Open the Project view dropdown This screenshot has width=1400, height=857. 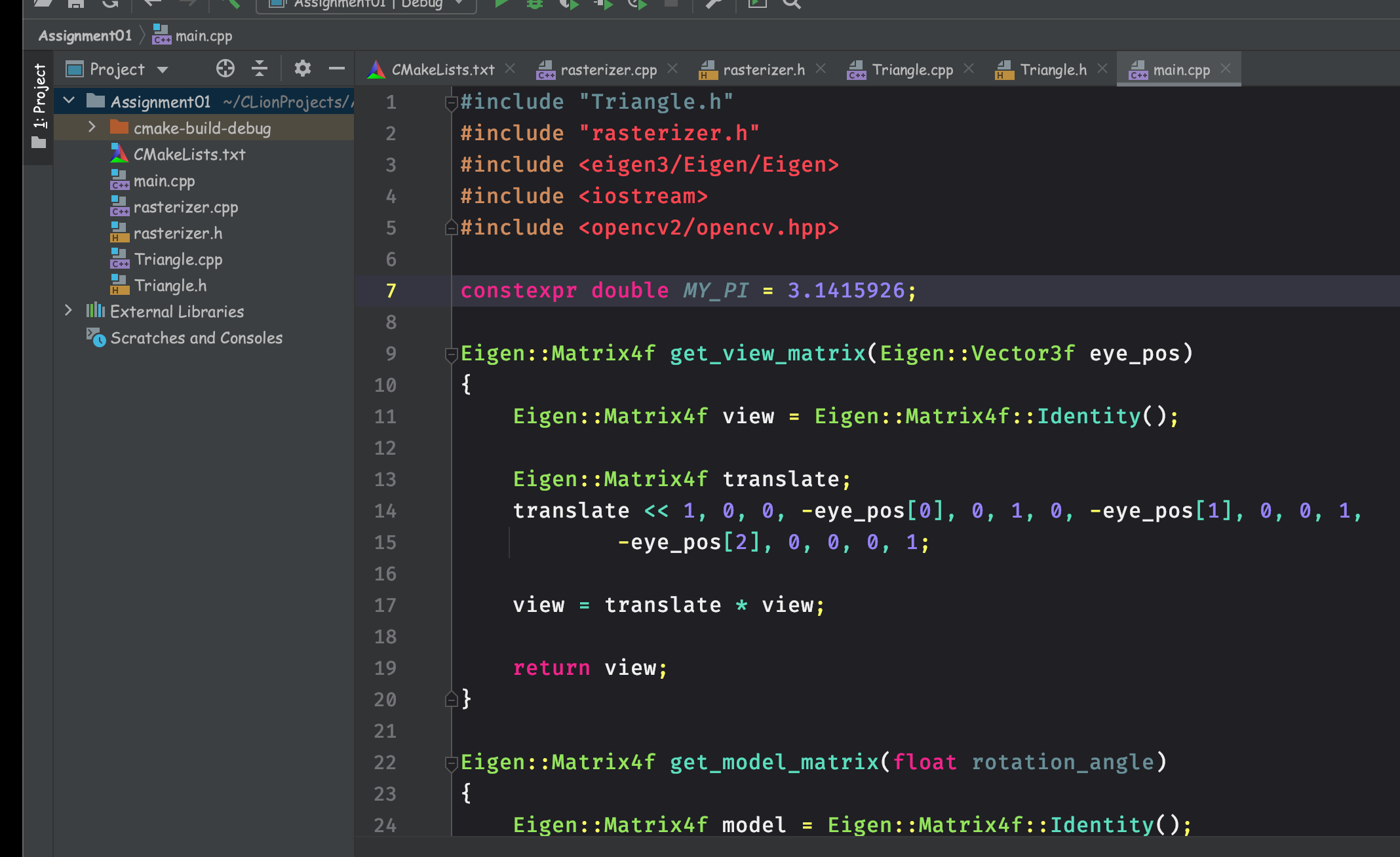click(163, 69)
